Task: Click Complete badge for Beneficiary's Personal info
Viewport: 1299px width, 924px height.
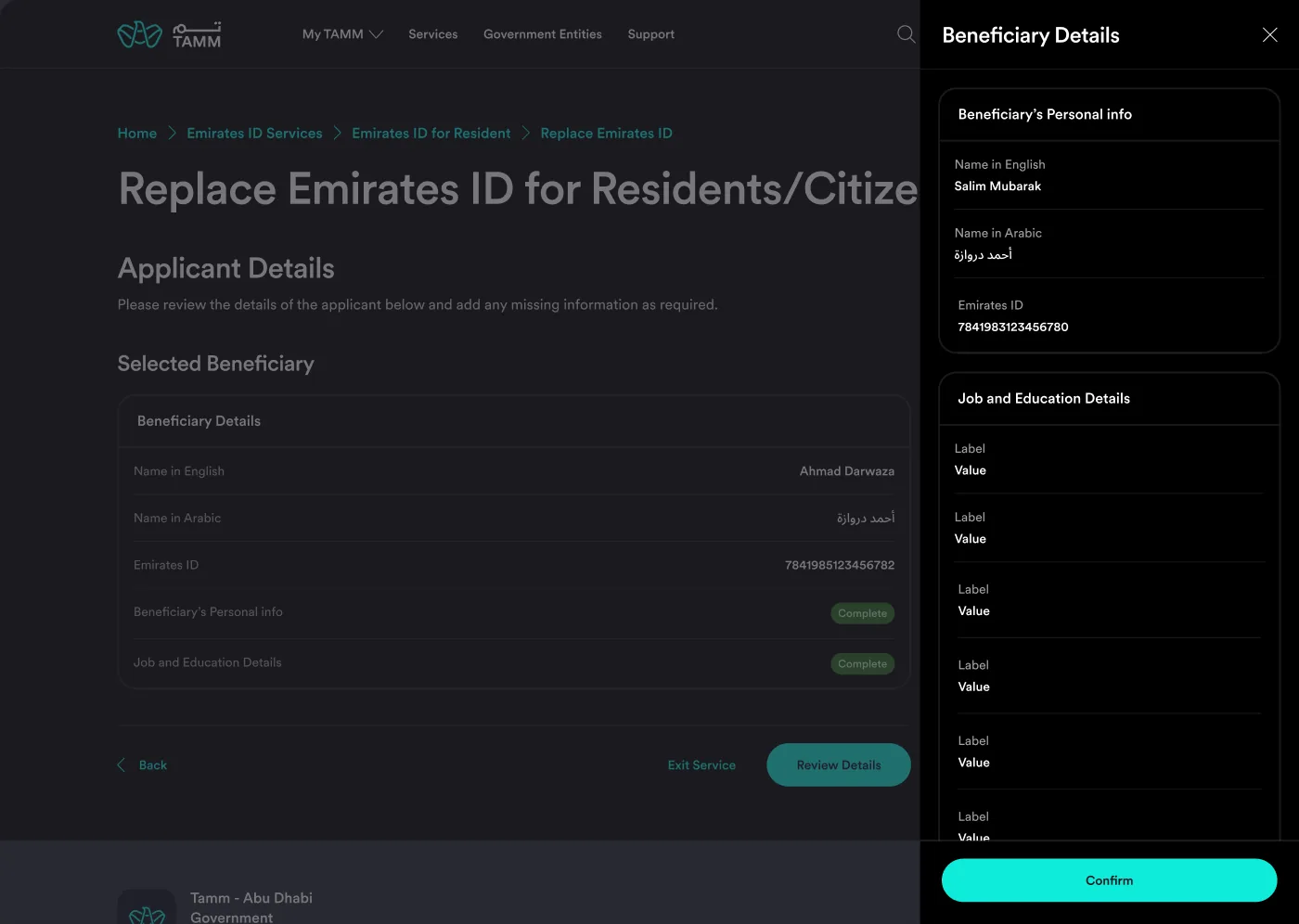Action: (862, 613)
